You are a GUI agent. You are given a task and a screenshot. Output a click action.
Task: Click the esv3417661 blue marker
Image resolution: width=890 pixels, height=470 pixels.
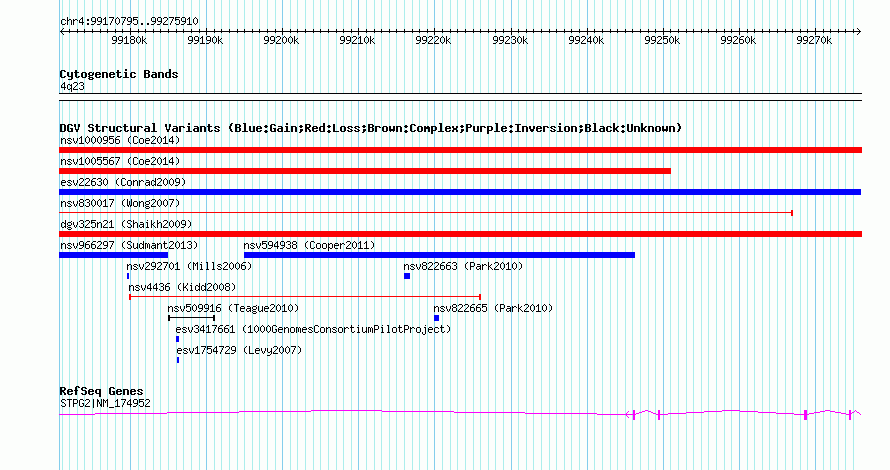(x=178, y=339)
